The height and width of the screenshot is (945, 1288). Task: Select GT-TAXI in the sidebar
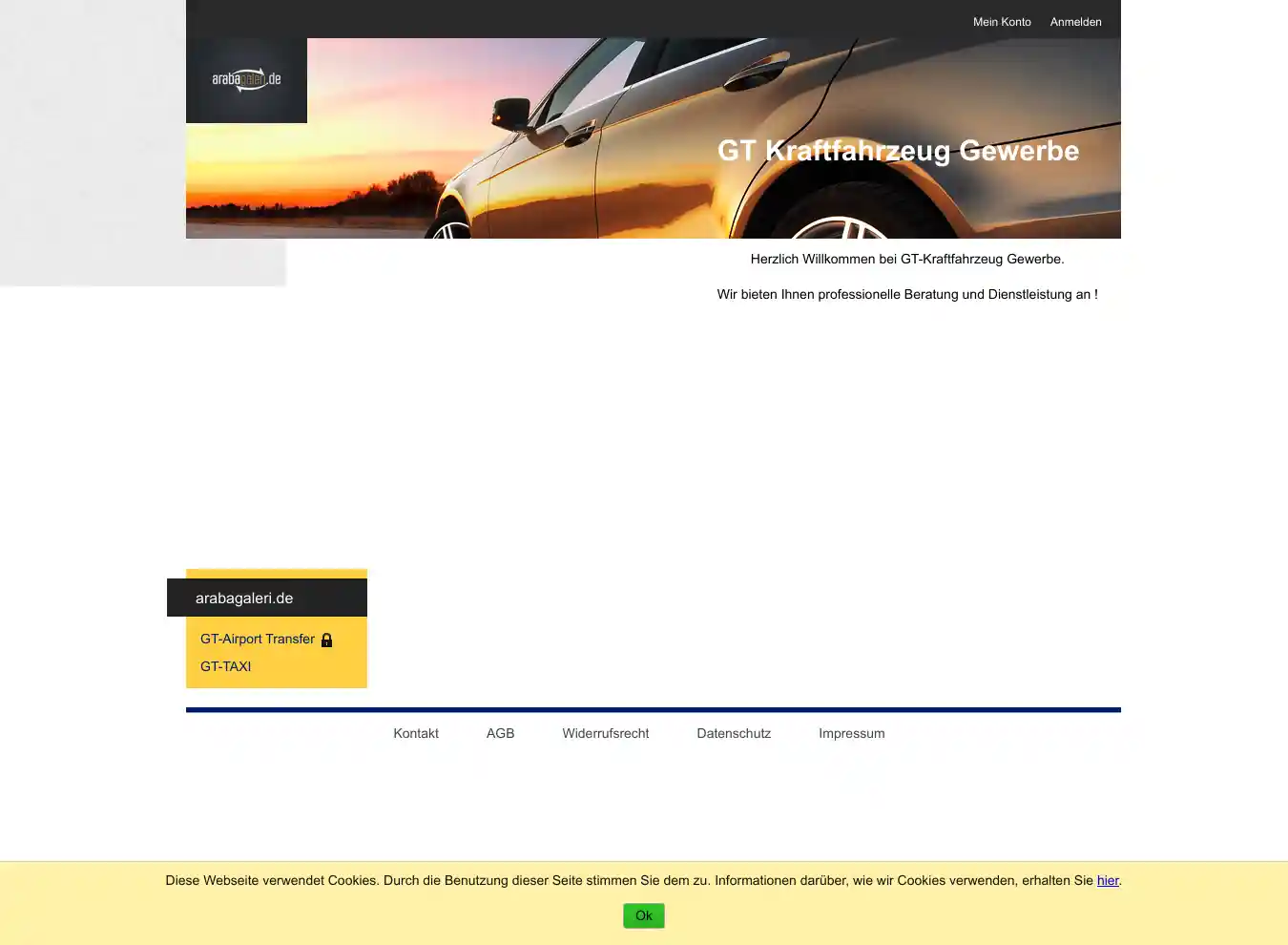[x=225, y=667]
